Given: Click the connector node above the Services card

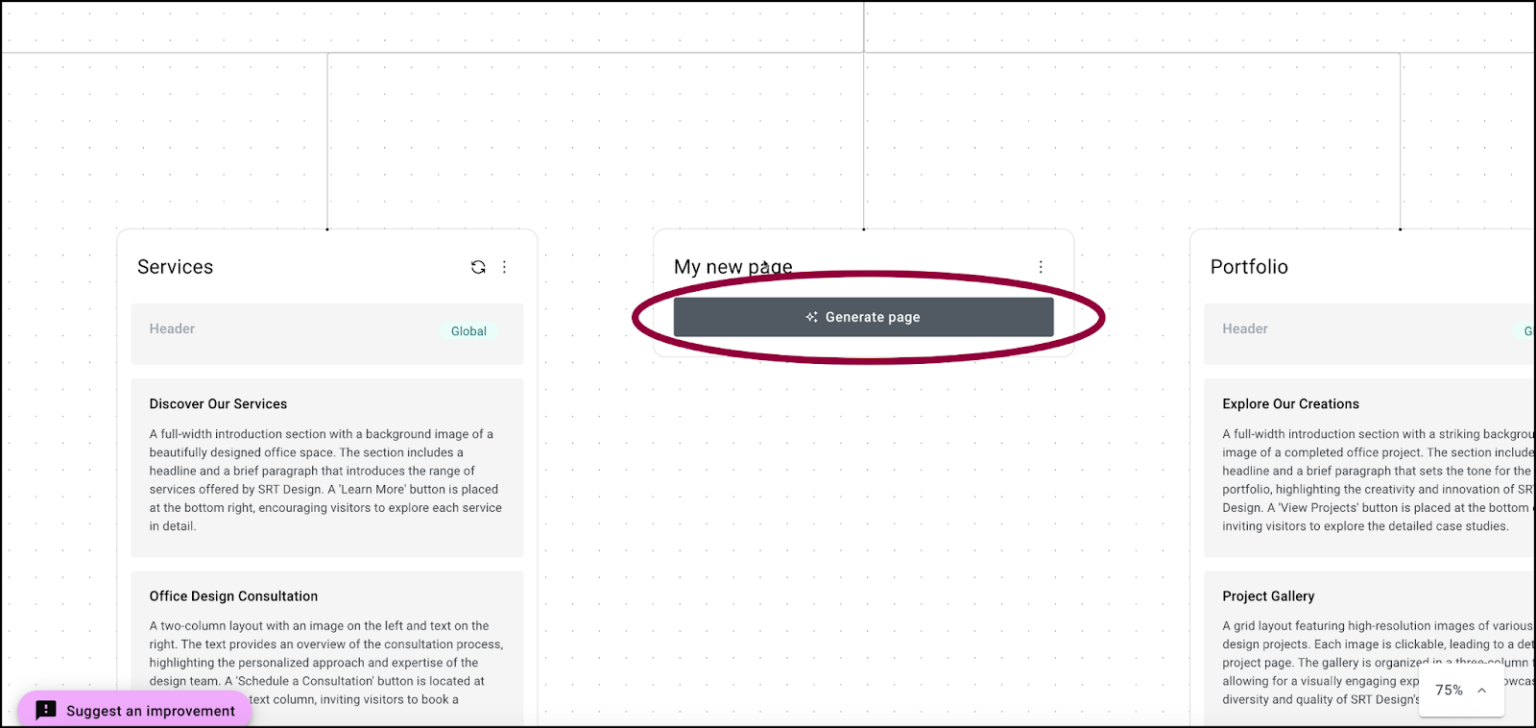Looking at the screenshot, I should point(327,228).
